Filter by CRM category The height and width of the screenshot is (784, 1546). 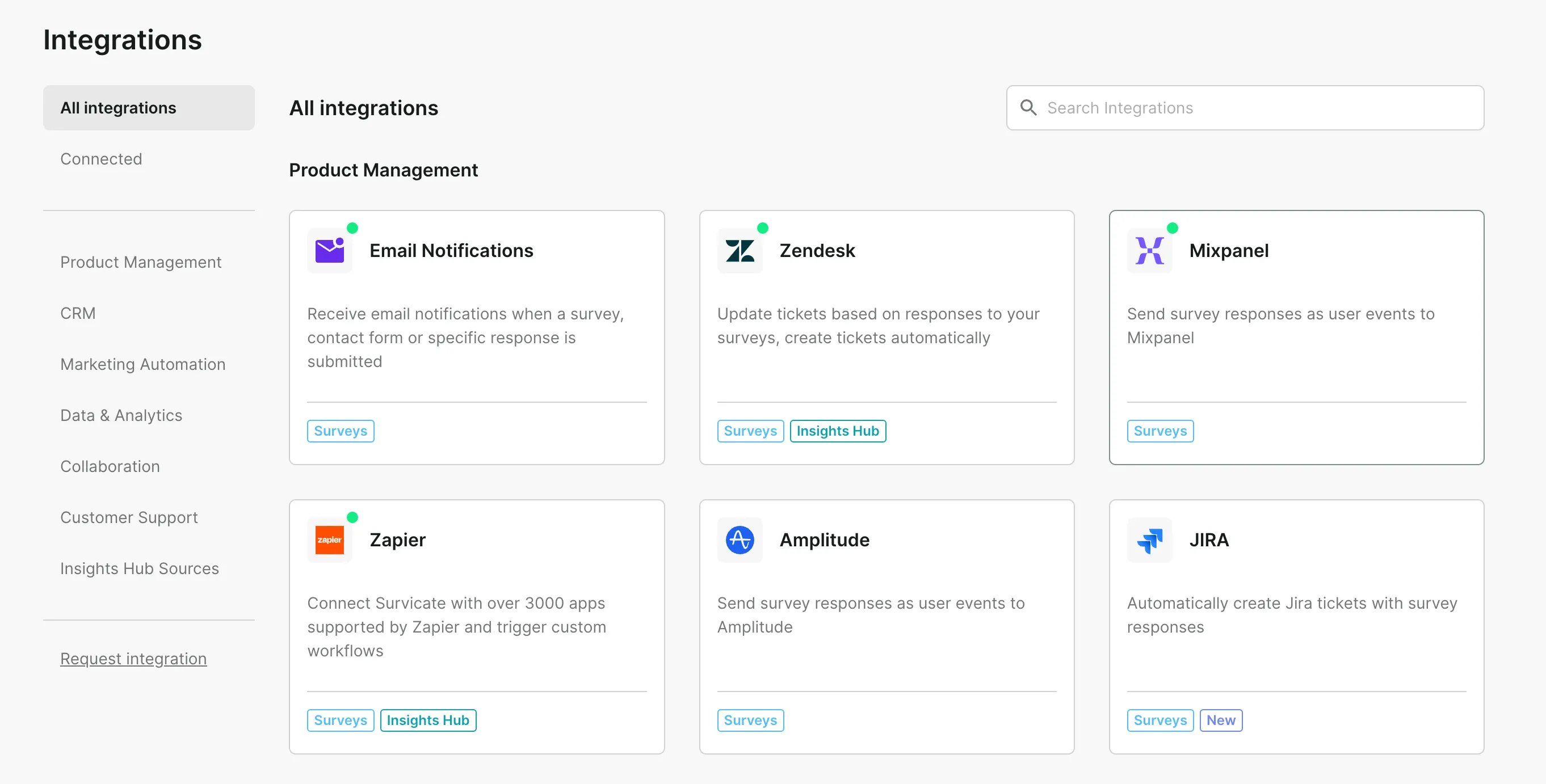coord(78,313)
